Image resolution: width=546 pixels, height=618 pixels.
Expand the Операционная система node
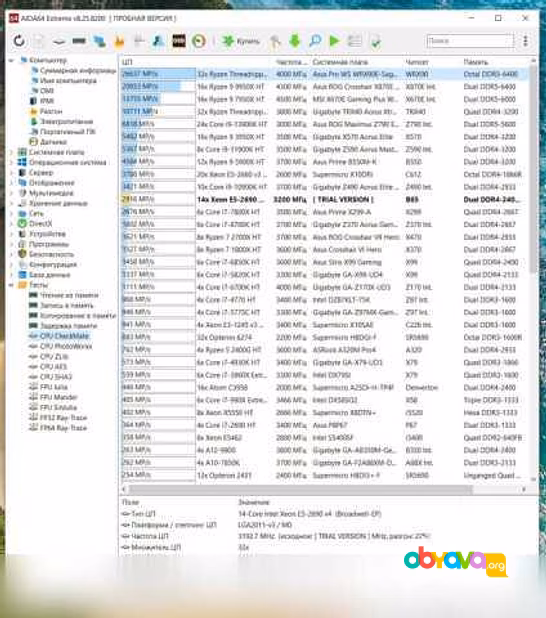coord(11,162)
